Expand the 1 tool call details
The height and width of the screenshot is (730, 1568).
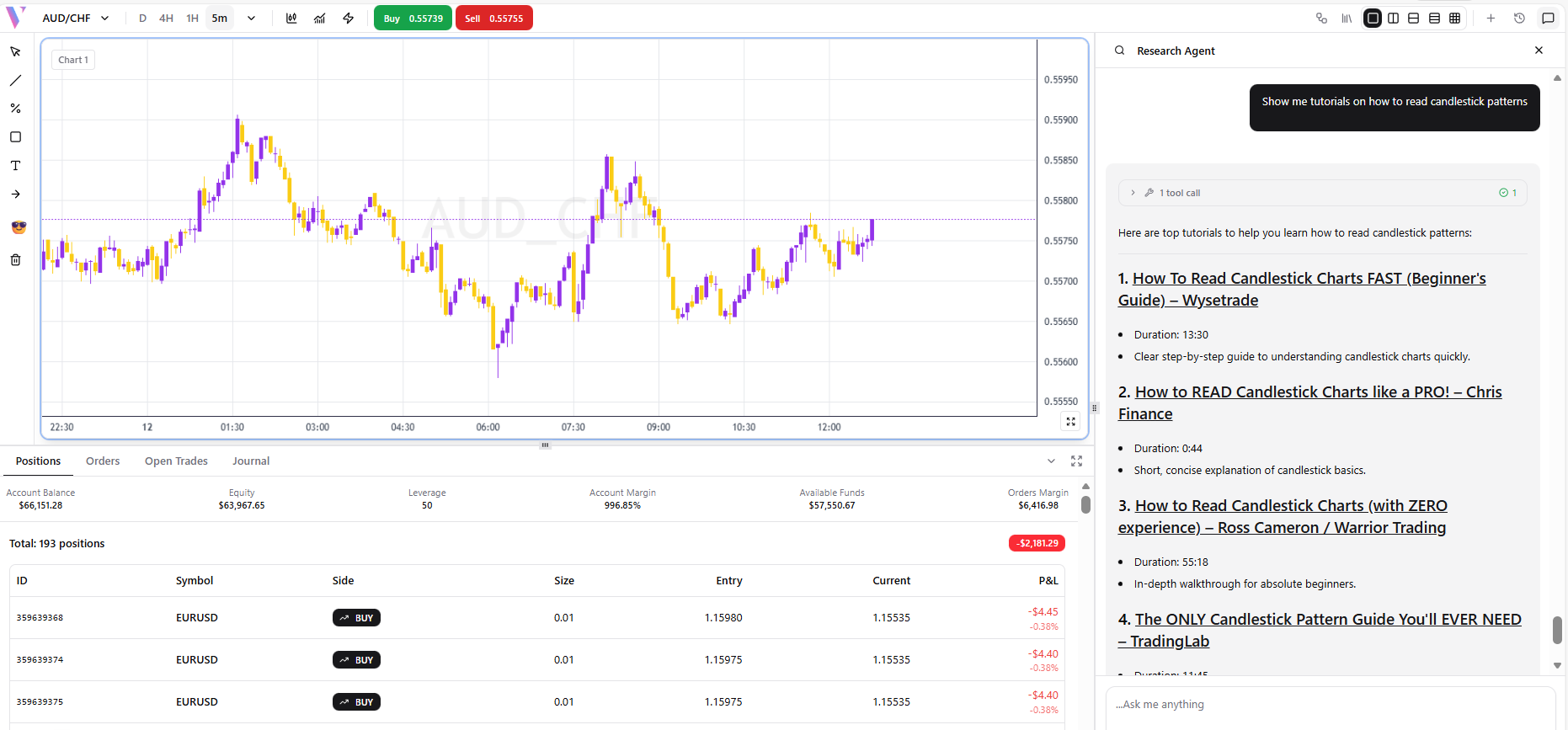pyautogui.click(x=1133, y=193)
